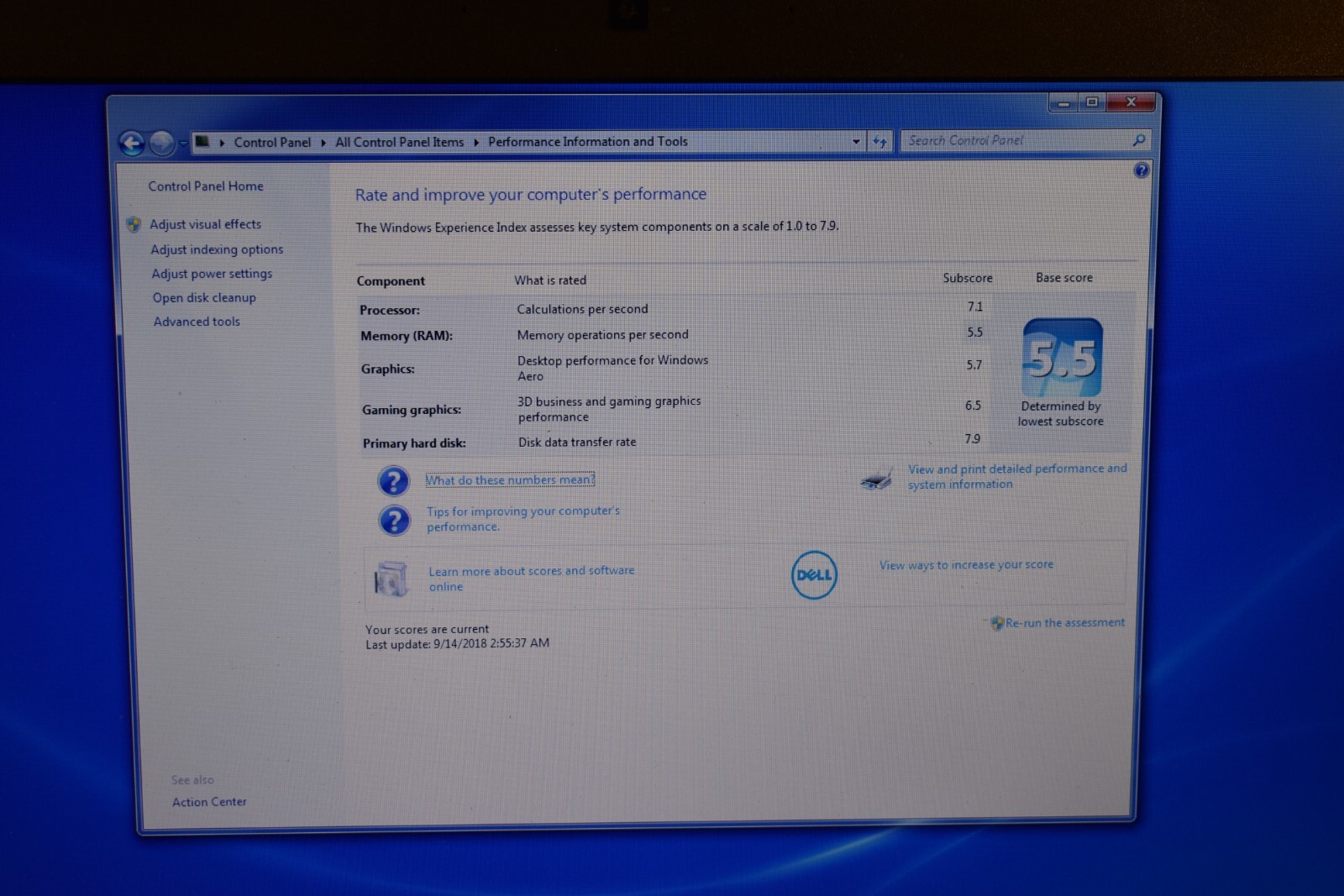Screen dimensions: 1344x896
Task: Click 'Calculations per second' text
Action: coord(582,309)
